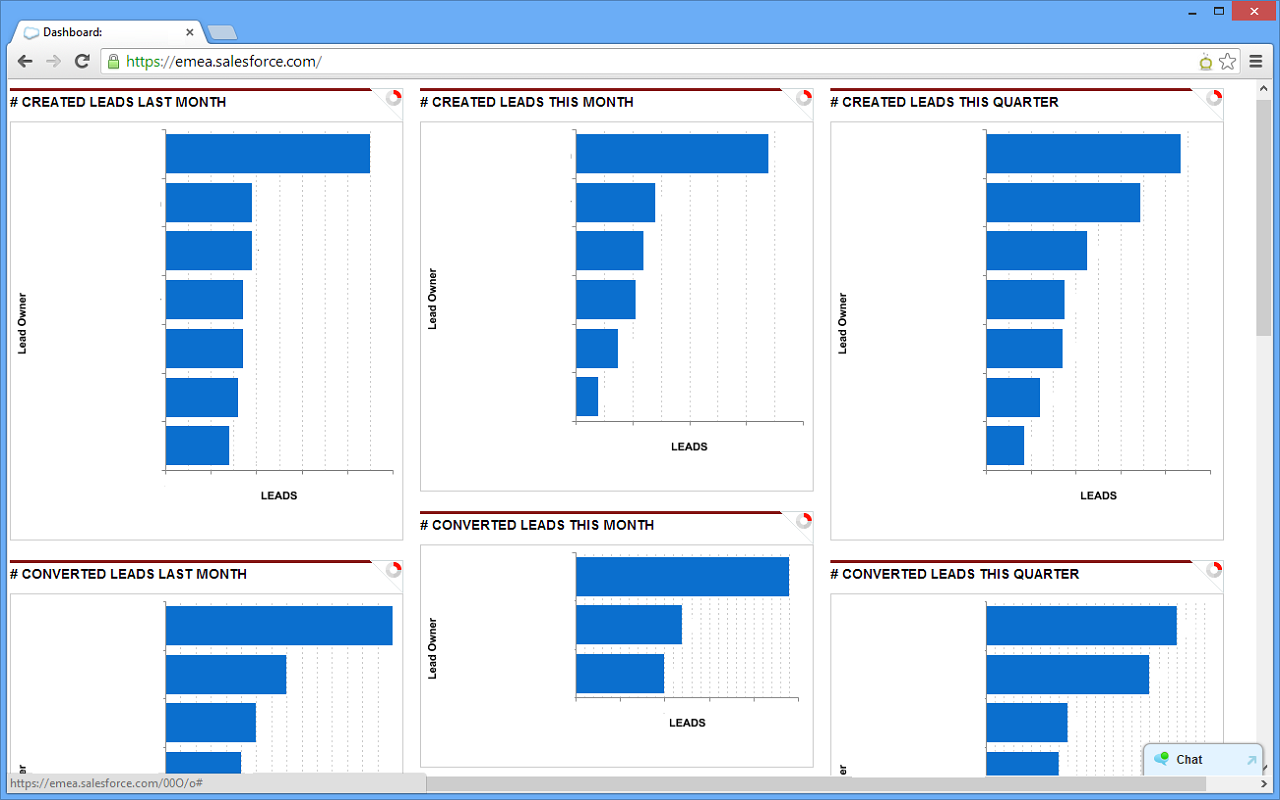The height and width of the screenshot is (800, 1280).
Task: Click shortest bar in Created Leads This Quarter chart
Action: [x=1005, y=446]
